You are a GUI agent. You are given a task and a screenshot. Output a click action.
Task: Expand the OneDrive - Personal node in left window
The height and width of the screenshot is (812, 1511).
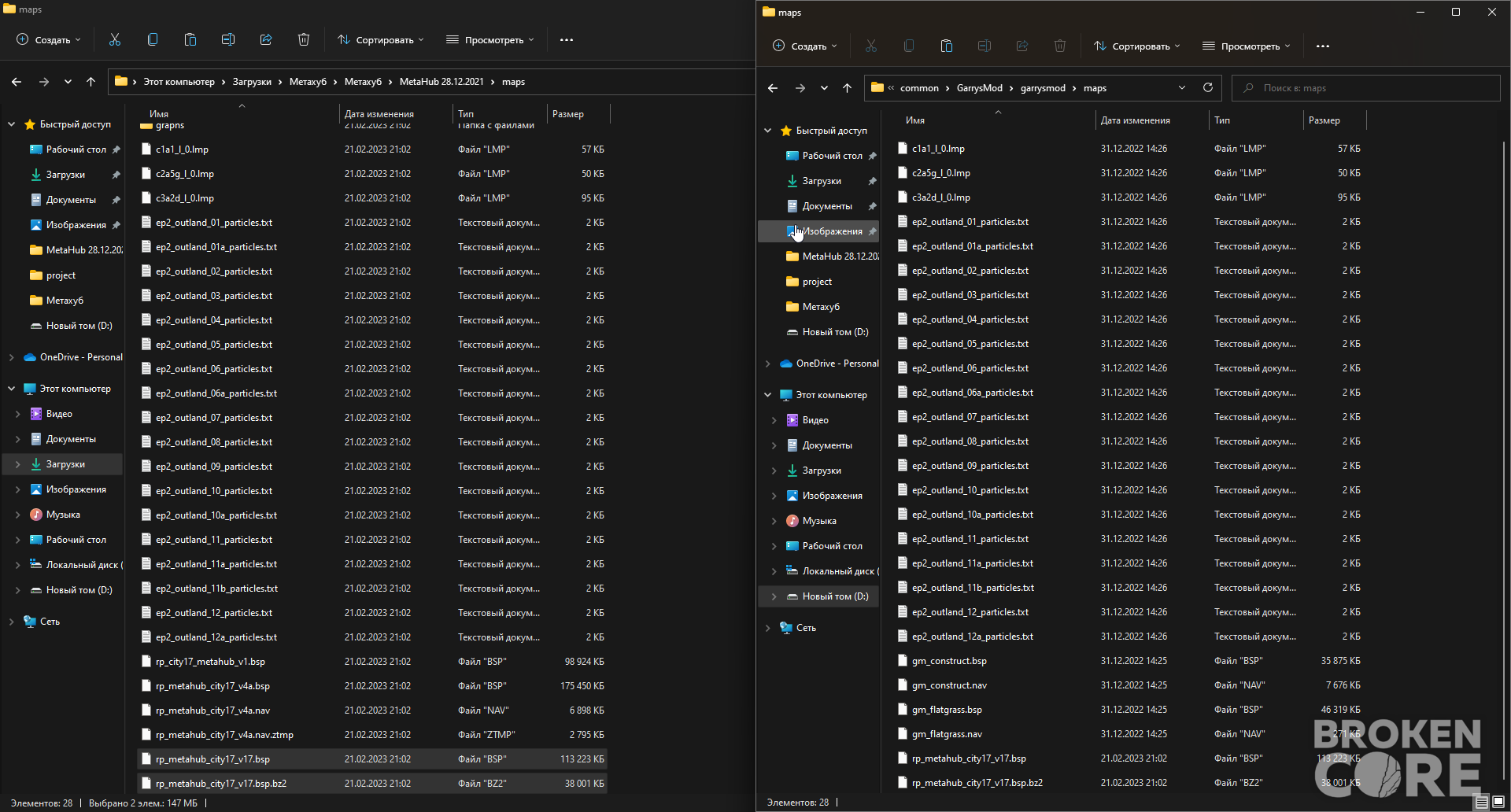pyautogui.click(x=11, y=357)
